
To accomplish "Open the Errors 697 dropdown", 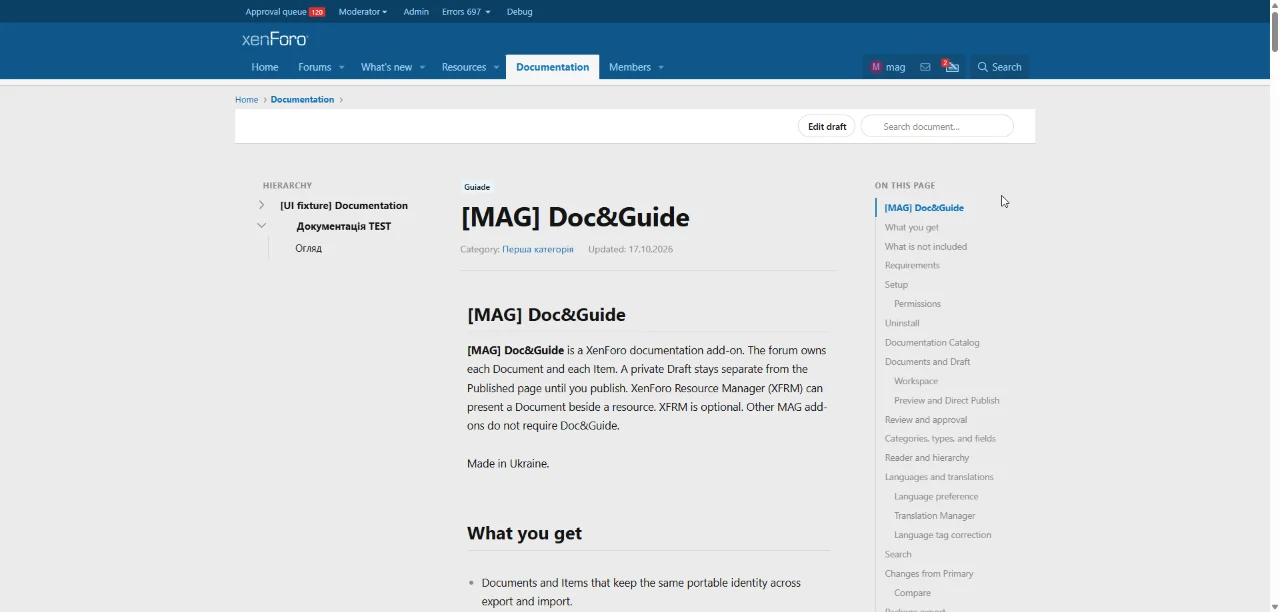I will [466, 12].
